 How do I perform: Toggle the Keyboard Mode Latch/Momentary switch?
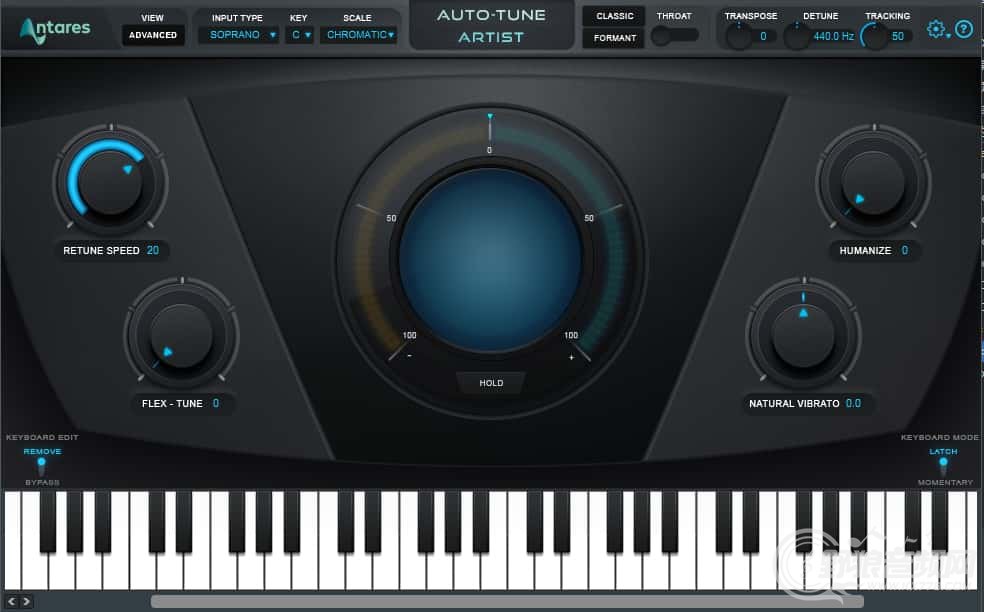[942, 465]
